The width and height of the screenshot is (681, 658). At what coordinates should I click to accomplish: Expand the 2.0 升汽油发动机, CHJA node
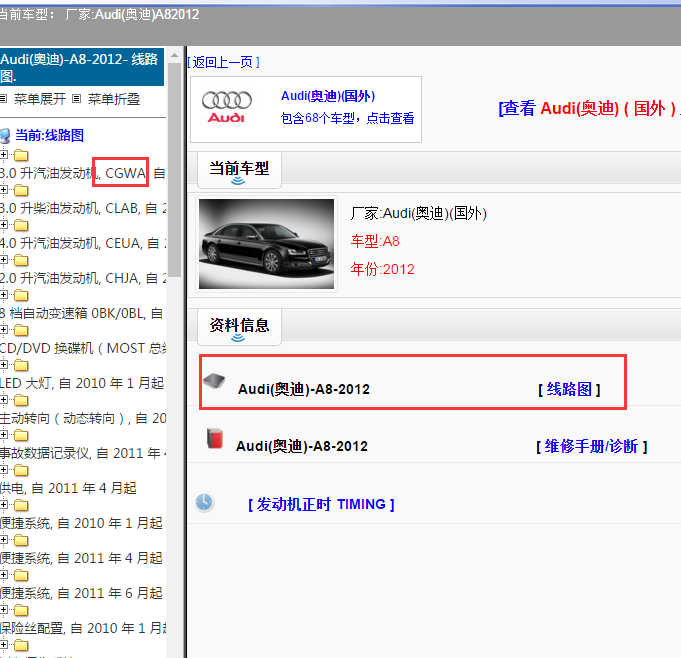(x=3, y=260)
